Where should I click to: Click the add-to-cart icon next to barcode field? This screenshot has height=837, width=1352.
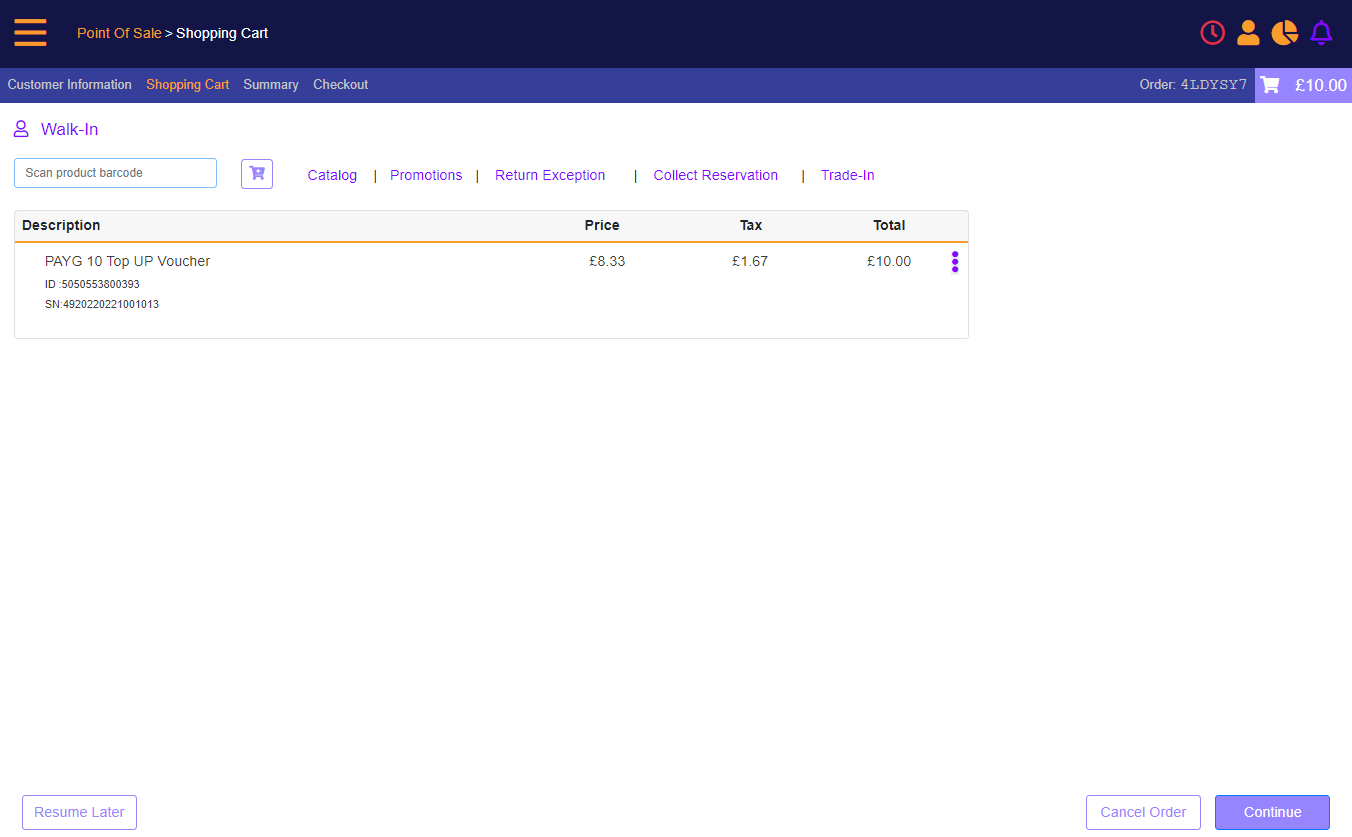pyautogui.click(x=257, y=174)
